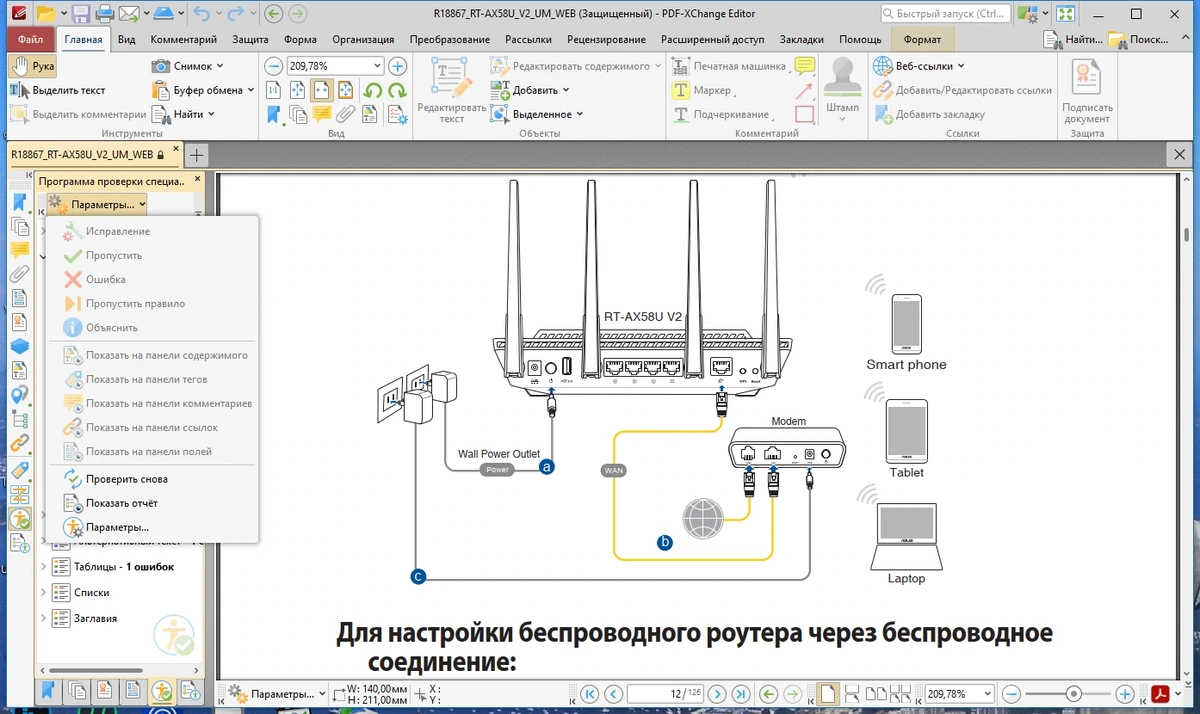The image size is (1200, 714).
Task: Choose Показать отчёт from the menu
Action: [152, 503]
